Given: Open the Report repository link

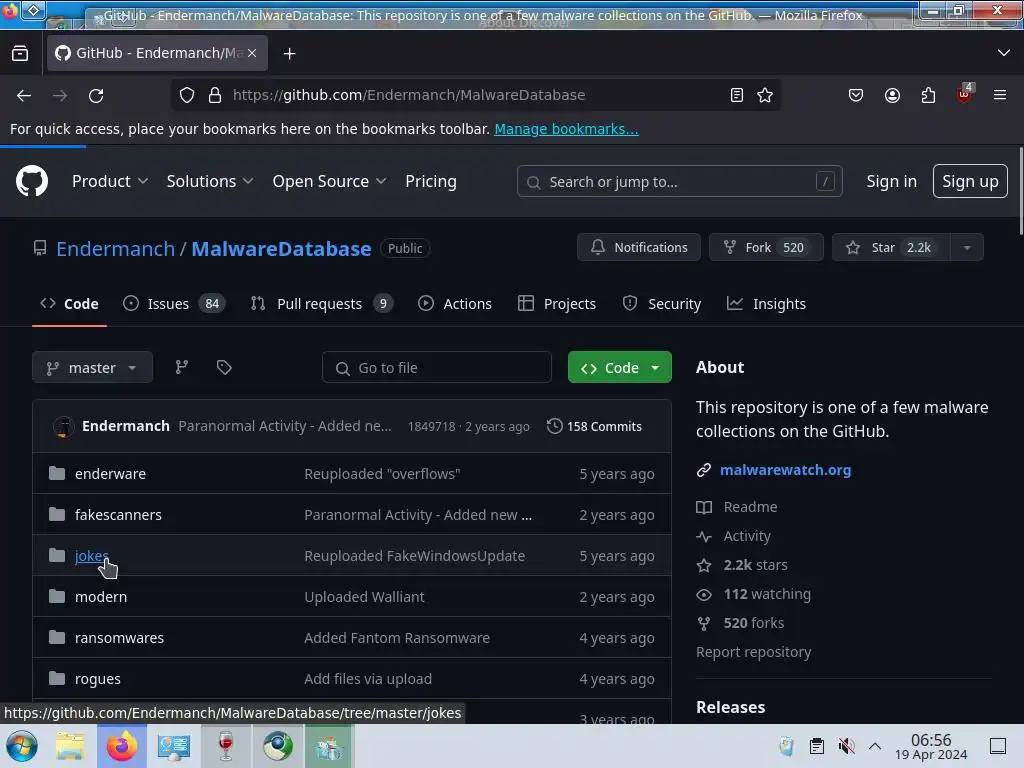Looking at the screenshot, I should pos(754,652).
